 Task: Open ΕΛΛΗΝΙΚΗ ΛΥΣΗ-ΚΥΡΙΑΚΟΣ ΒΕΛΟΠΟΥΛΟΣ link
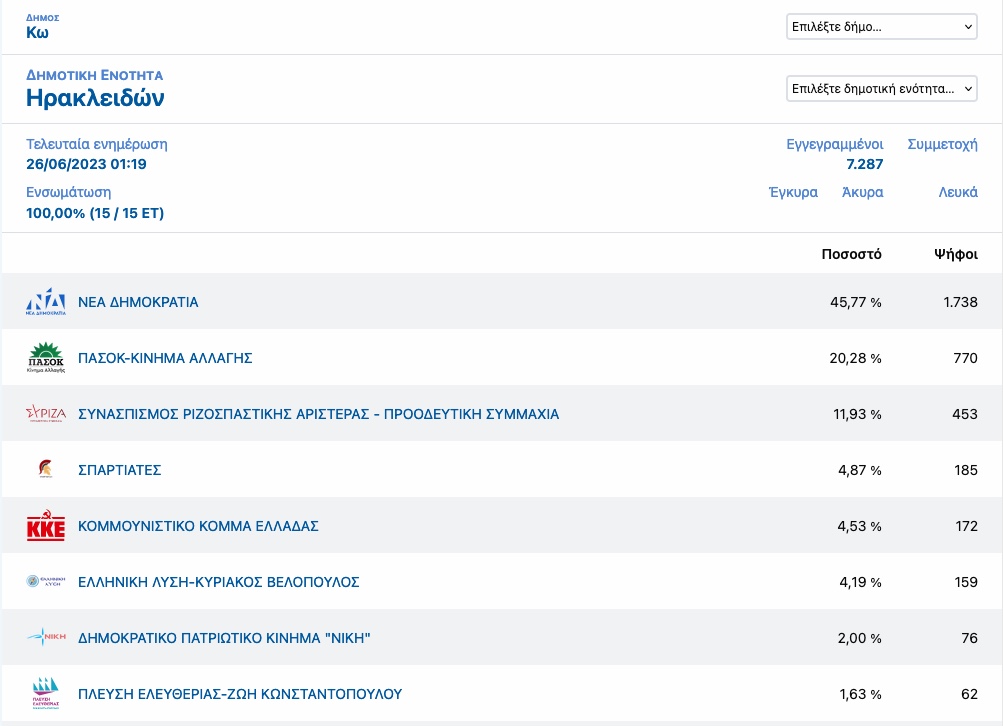tap(219, 582)
